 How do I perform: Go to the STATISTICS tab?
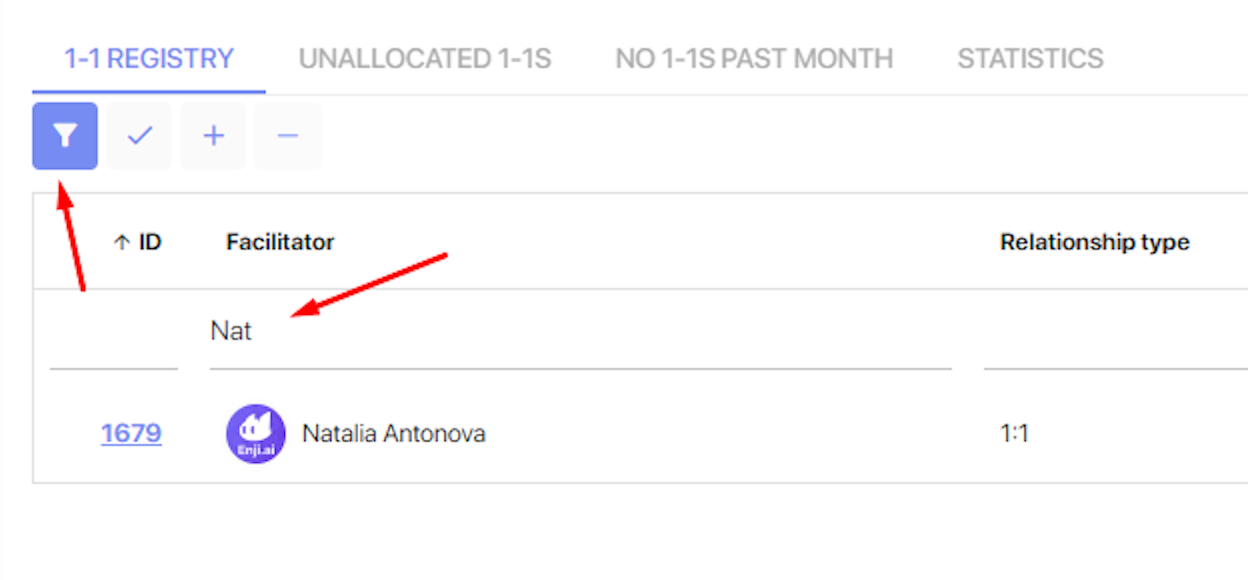[x=1030, y=59]
